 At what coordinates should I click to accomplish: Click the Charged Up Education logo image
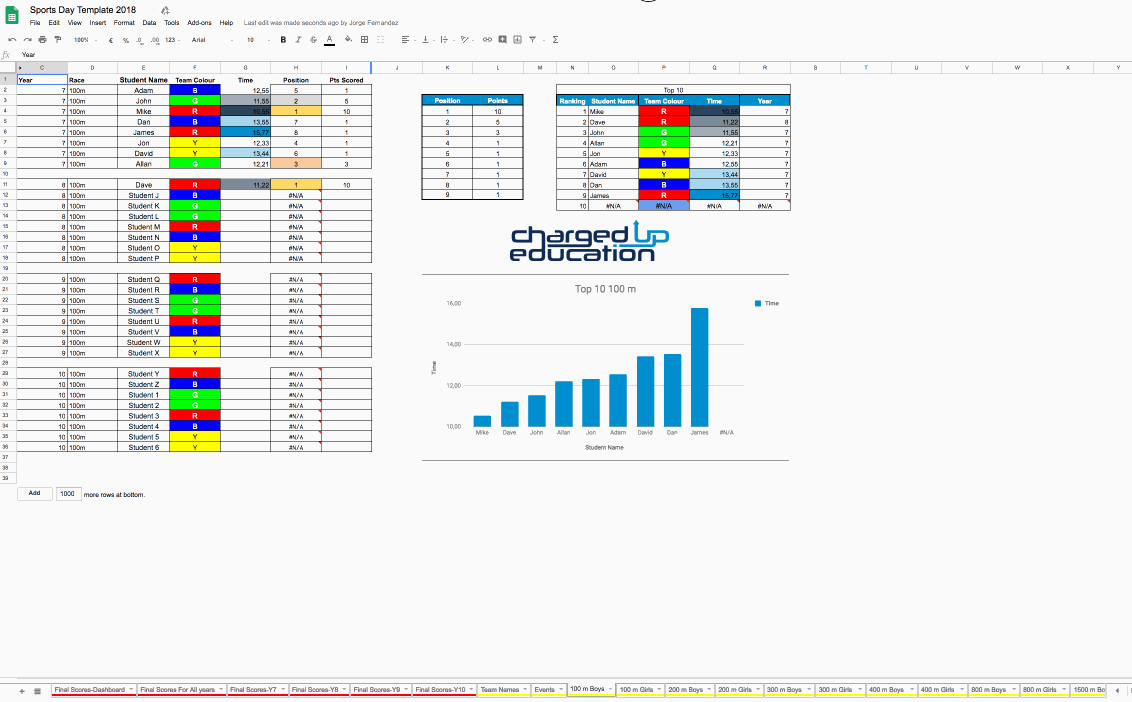point(589,242)
